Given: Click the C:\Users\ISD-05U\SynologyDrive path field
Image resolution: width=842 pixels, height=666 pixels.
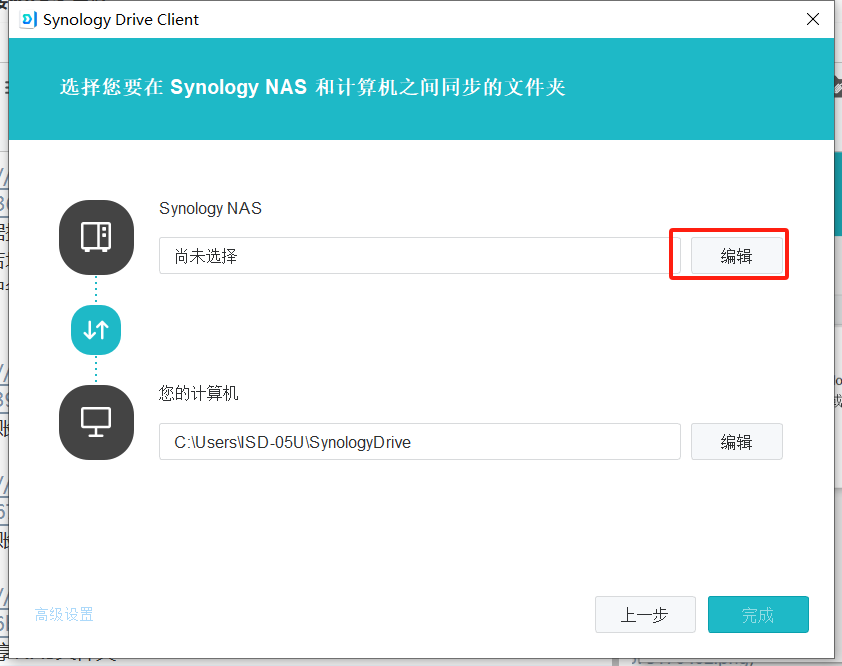Looking at the screenshot, I should tap(419, 441).
